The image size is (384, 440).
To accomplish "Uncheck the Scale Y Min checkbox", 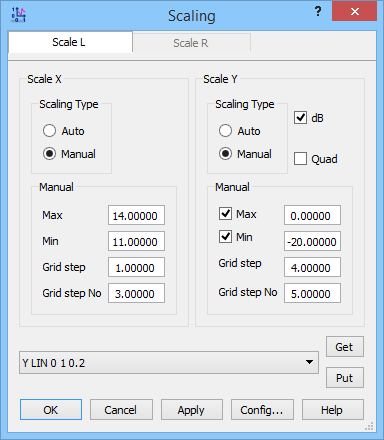I will (225, 237).
